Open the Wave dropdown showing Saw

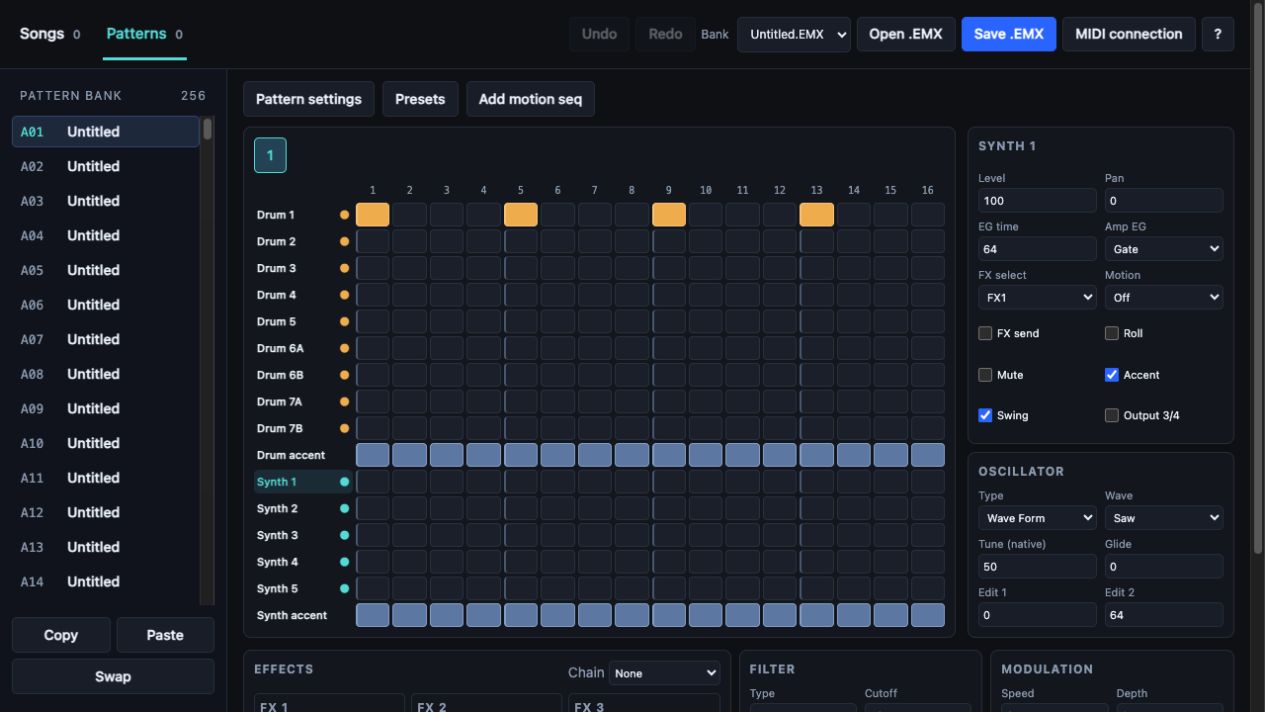(1164, 518)
